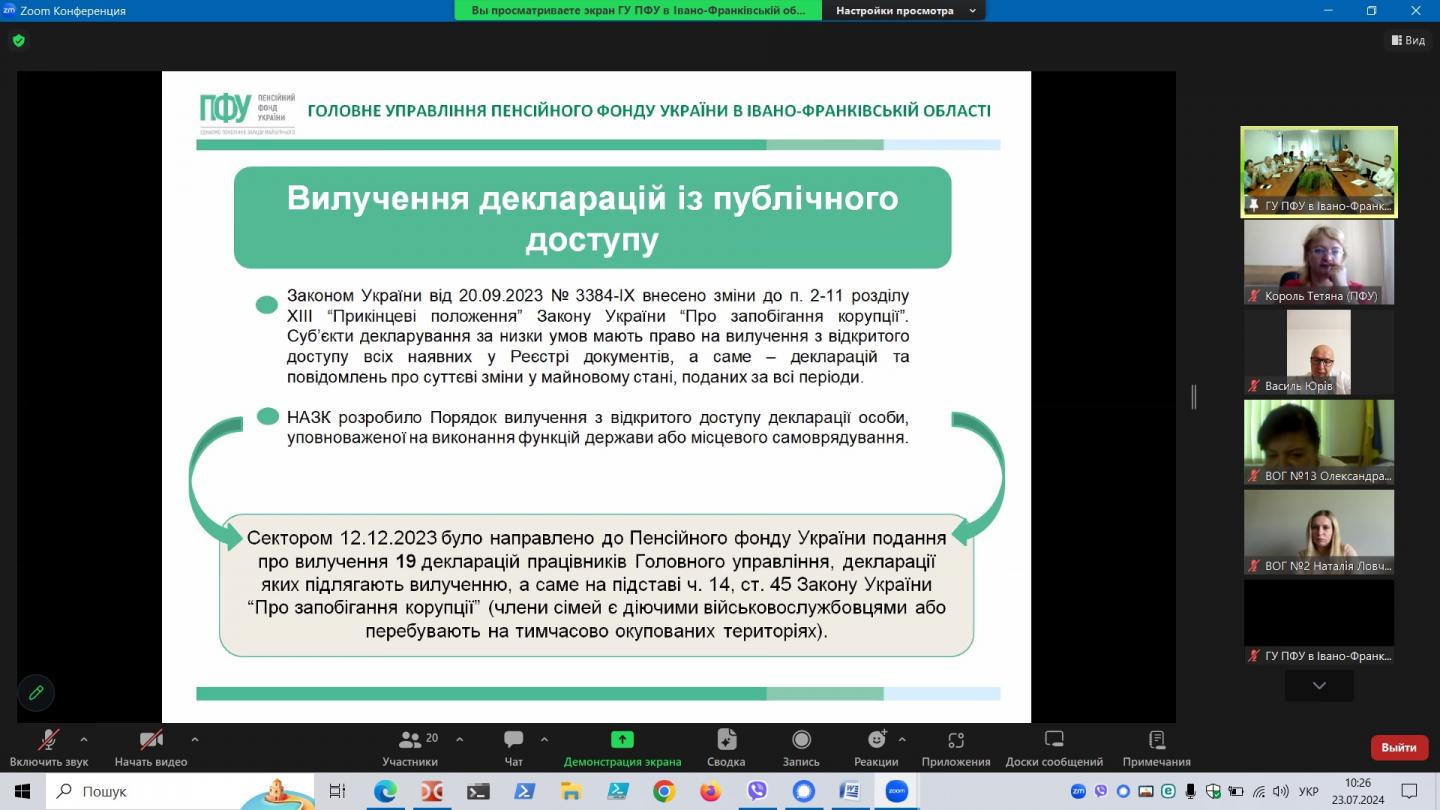This screenshot has width=1440, height=810.
Task: Click the green encryption shield icon
Action: click(x=19, y=41)
